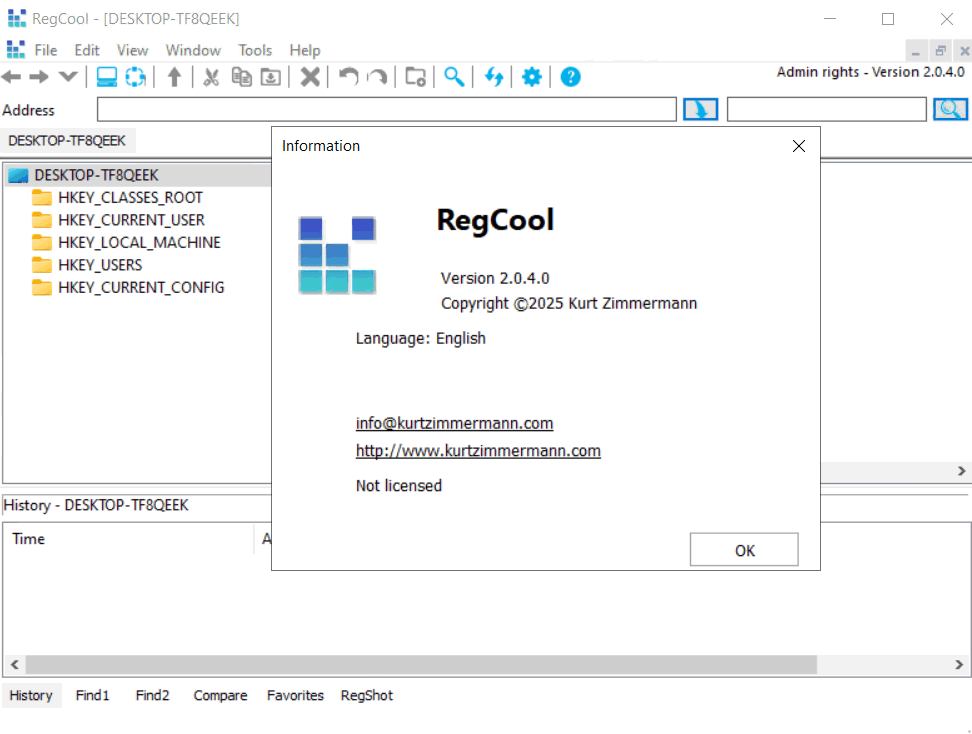Open the File menu

tap(46, 50)
